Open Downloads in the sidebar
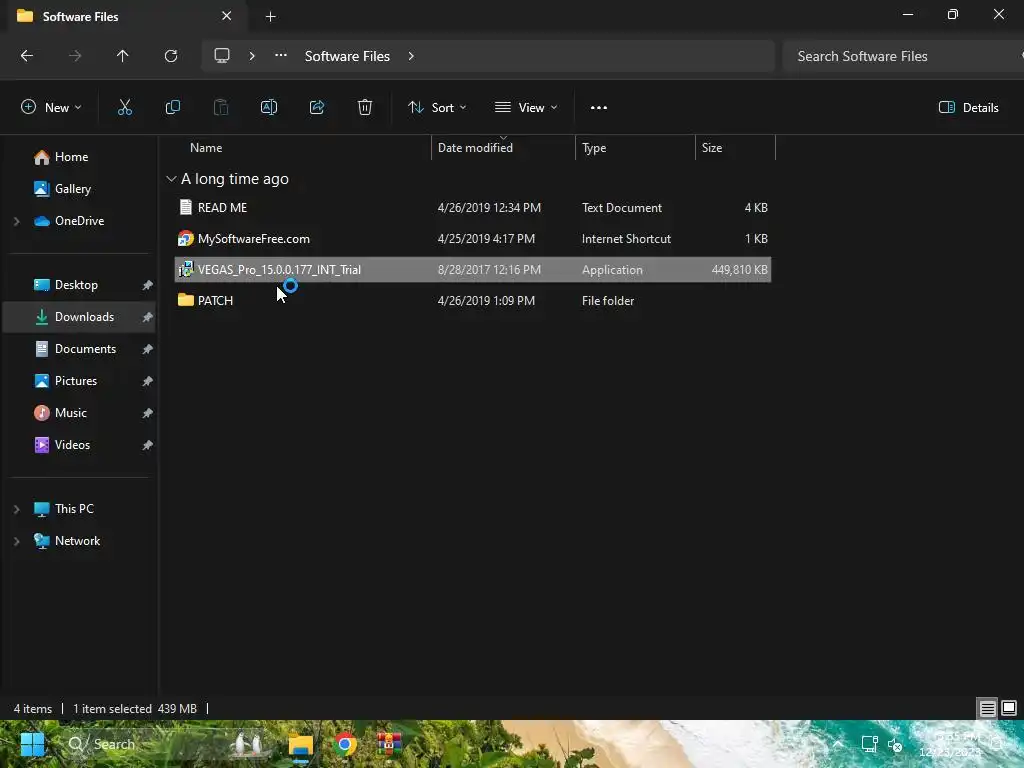 [x=78, y=317]
